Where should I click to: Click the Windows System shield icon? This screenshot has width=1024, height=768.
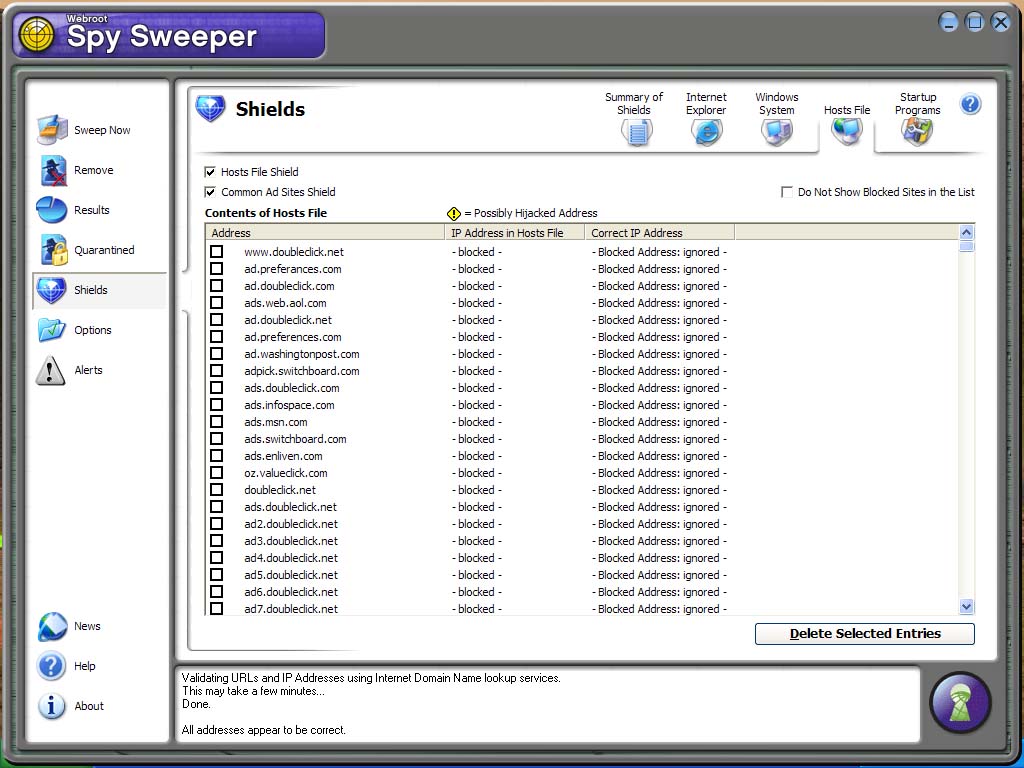[x=777, y=132]
